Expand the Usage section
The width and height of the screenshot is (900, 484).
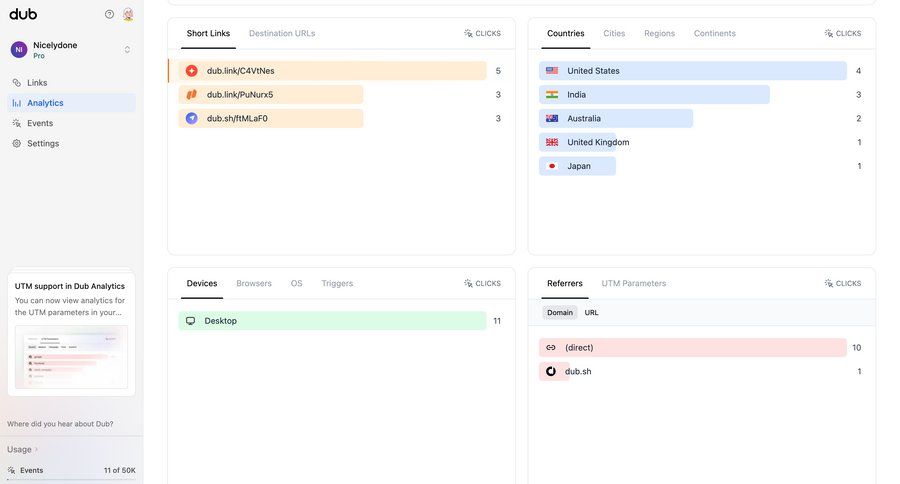[23, 449]
